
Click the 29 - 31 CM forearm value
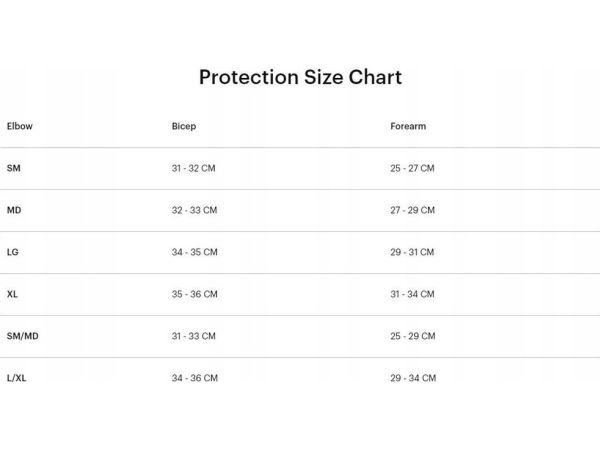click(412, 252)
